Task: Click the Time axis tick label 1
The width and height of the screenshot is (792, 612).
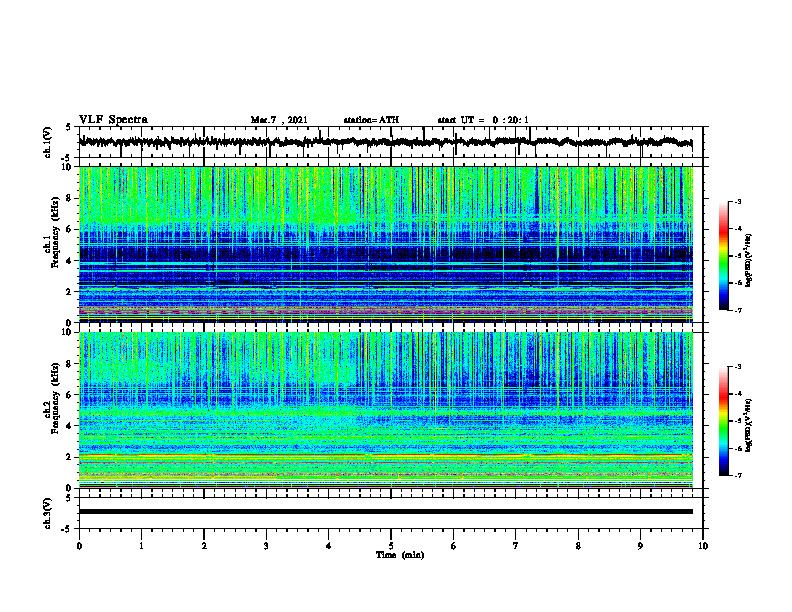Action: tap(141, 546)
